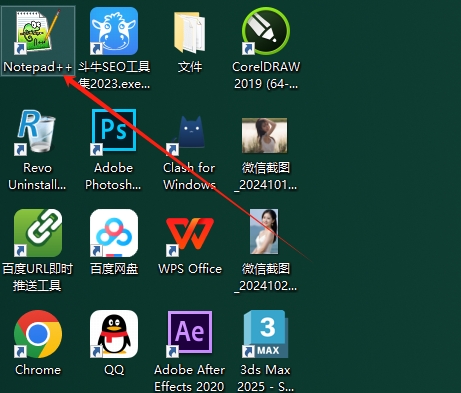
Task: Click the 微信截图_2024102... file name label
Action: point(266,277)
